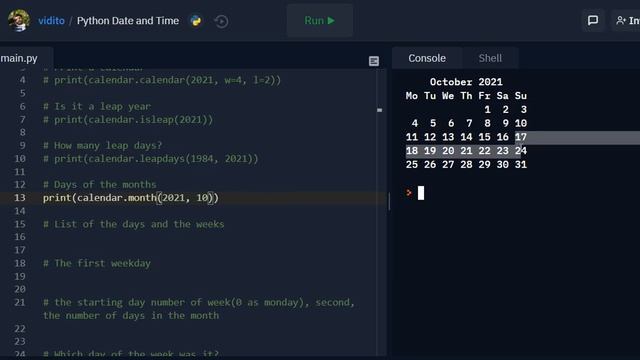Click comment about starting day number of week
This screenshot has height=360, width=640.
[x=199, y=309]
